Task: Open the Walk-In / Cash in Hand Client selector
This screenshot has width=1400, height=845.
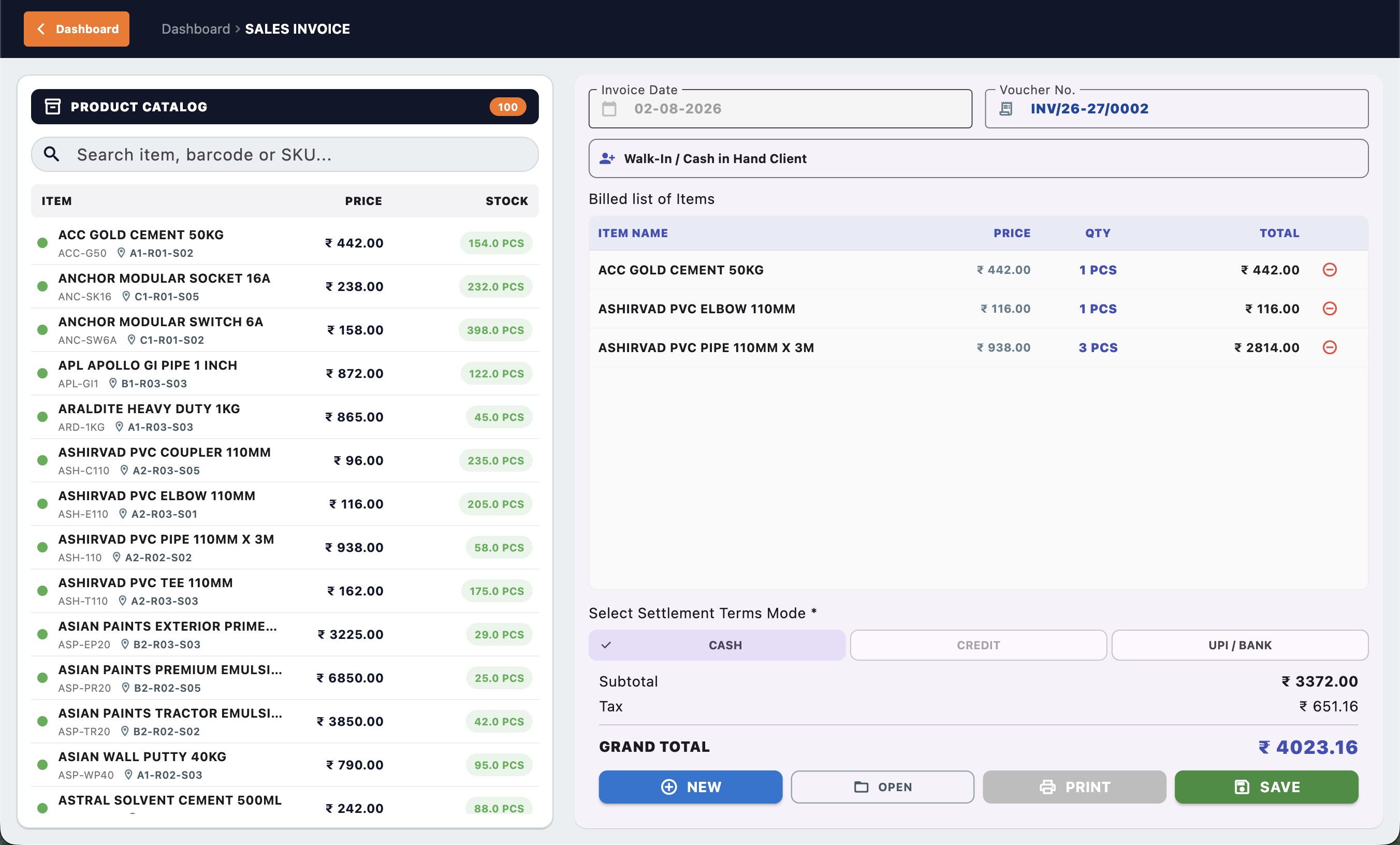Action: coord(979,158)
